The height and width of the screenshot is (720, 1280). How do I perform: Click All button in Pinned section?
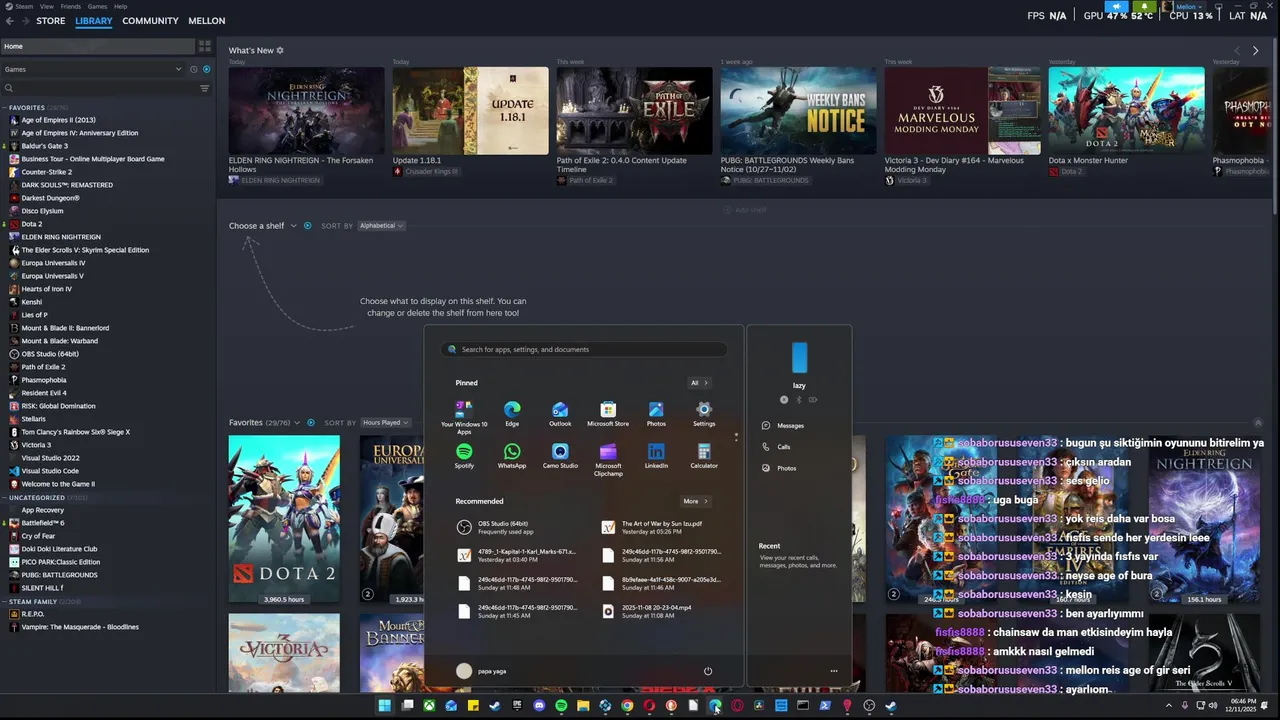point(699,383)
